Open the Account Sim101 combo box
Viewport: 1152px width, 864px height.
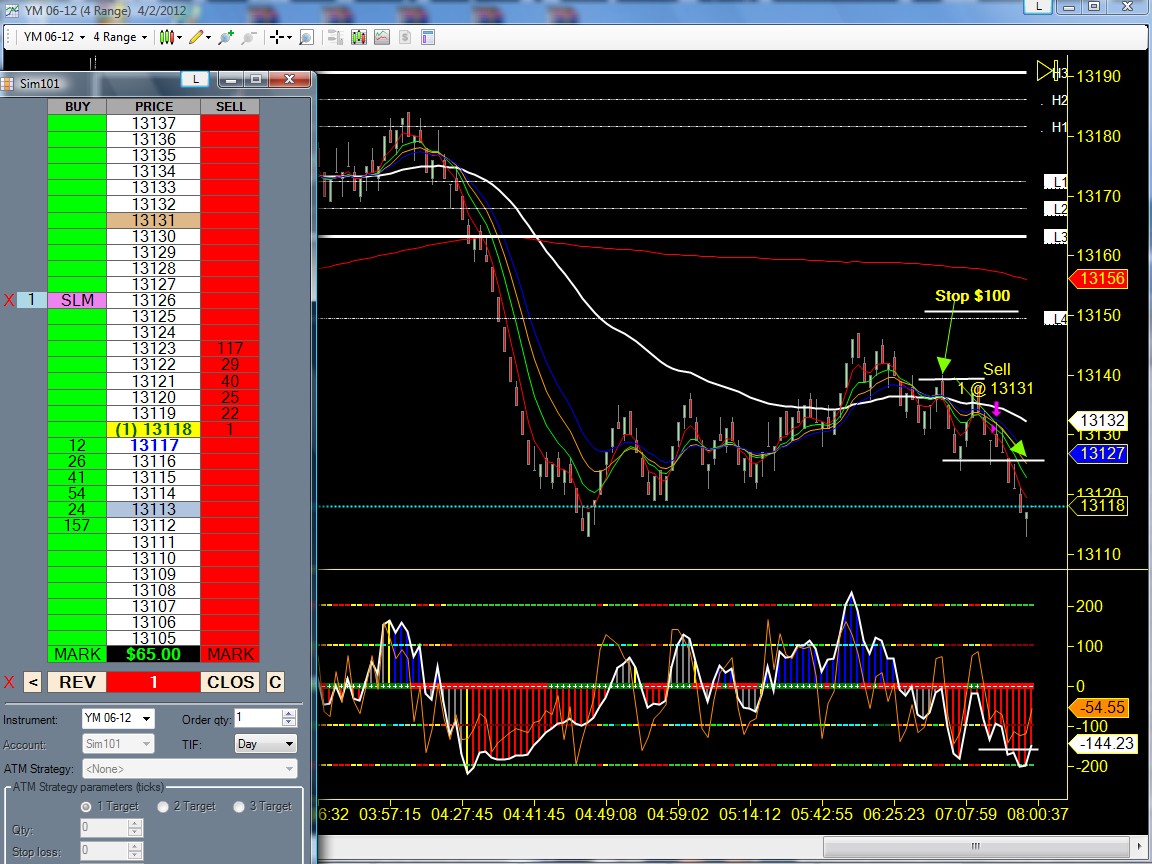point(118,744)
